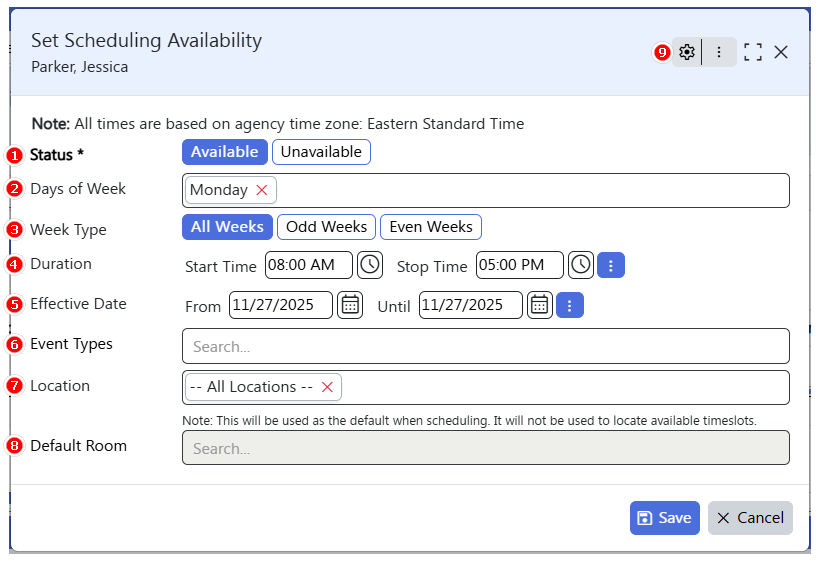This screenshot has width=819, height=563.
Task: Click the From date field
Action: pyautogui.click(x=280, y=305)
